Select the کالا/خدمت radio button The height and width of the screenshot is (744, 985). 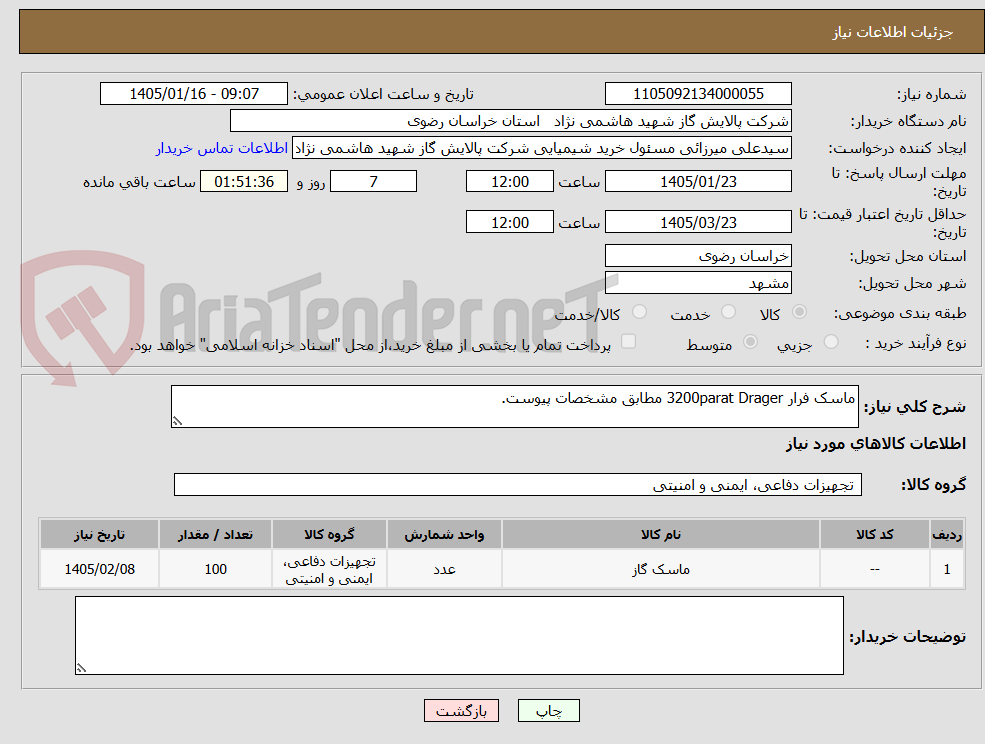(639, 312)
